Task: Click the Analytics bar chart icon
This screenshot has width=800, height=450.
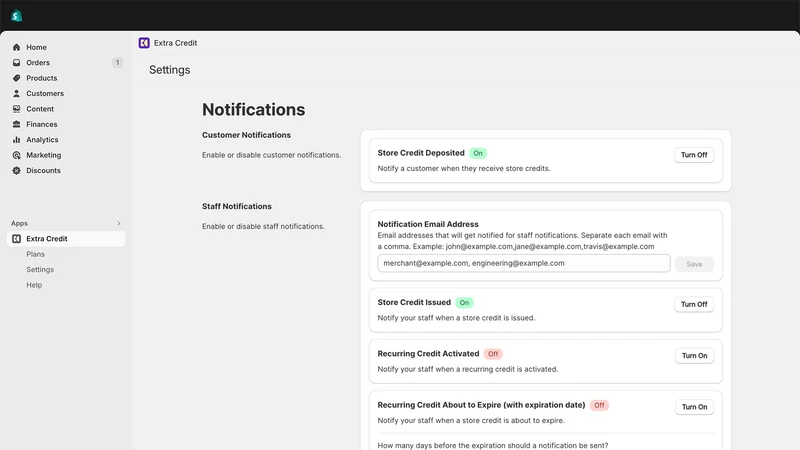Action: pos(16,139)
